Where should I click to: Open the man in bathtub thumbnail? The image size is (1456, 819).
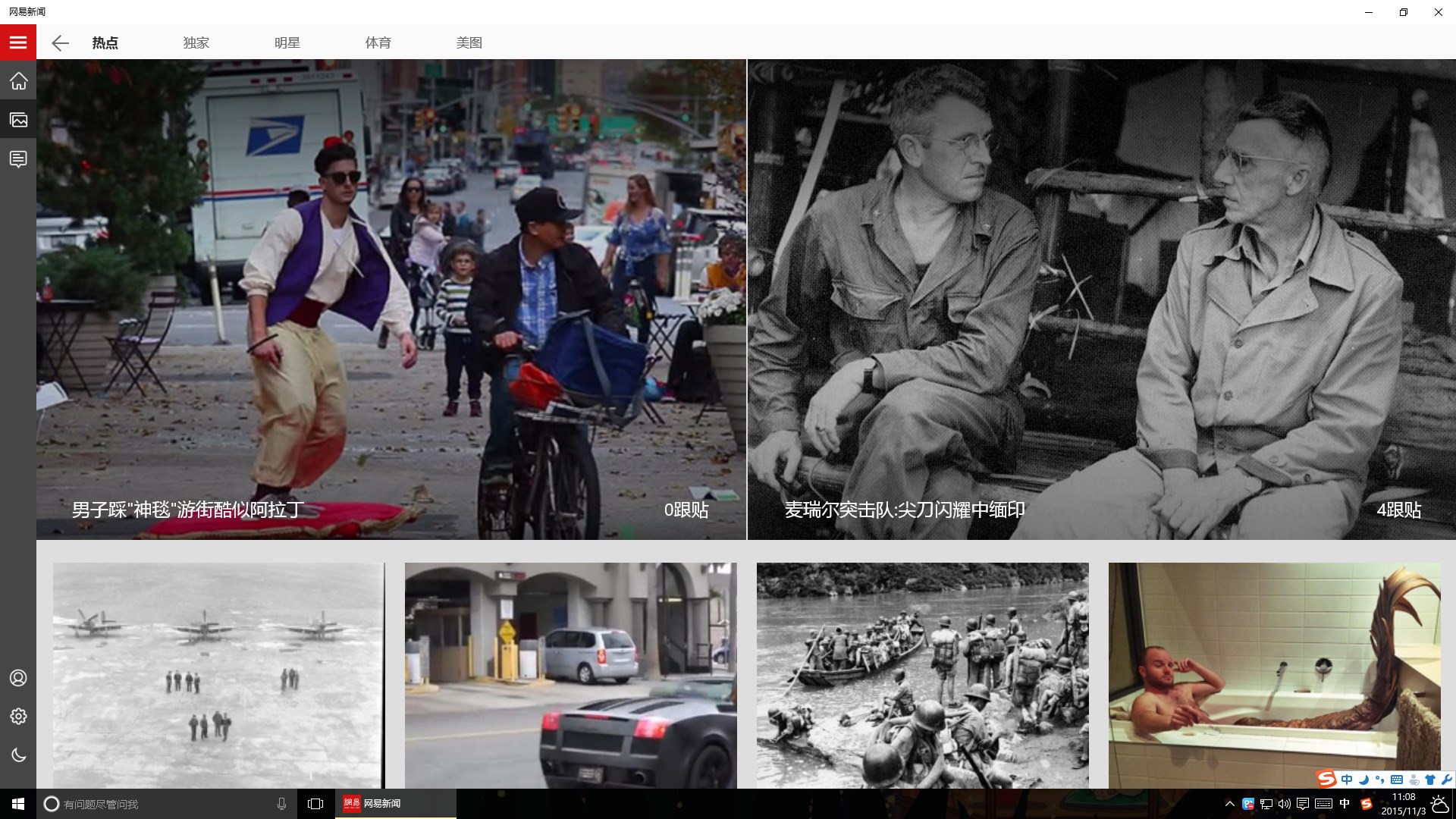tap(1274, 675)
